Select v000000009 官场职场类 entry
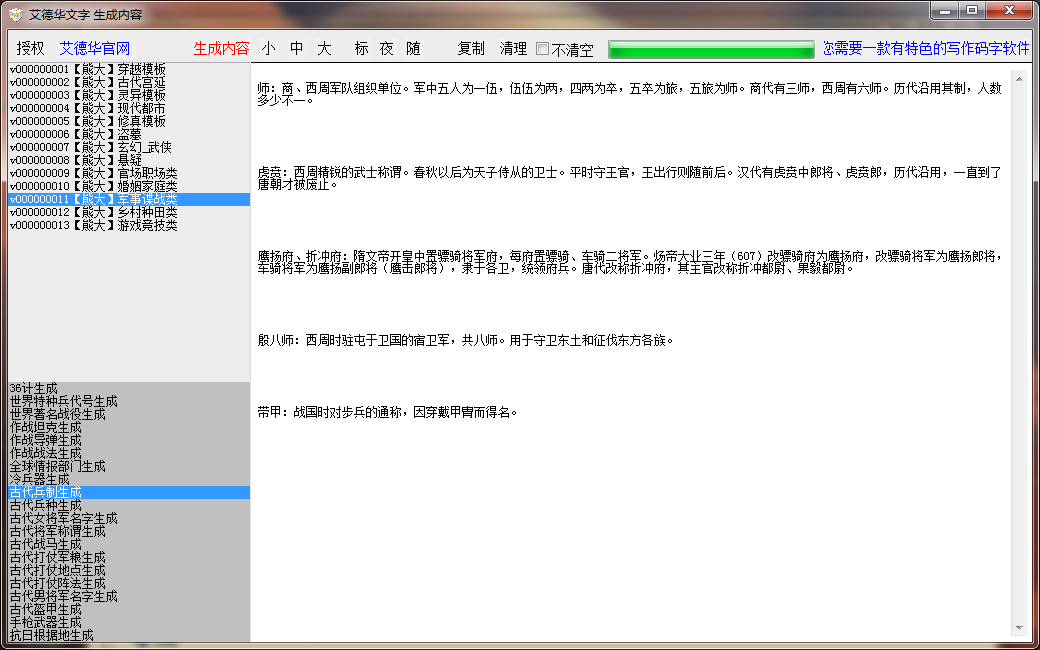1040x650 pixels. coord(129,173)
